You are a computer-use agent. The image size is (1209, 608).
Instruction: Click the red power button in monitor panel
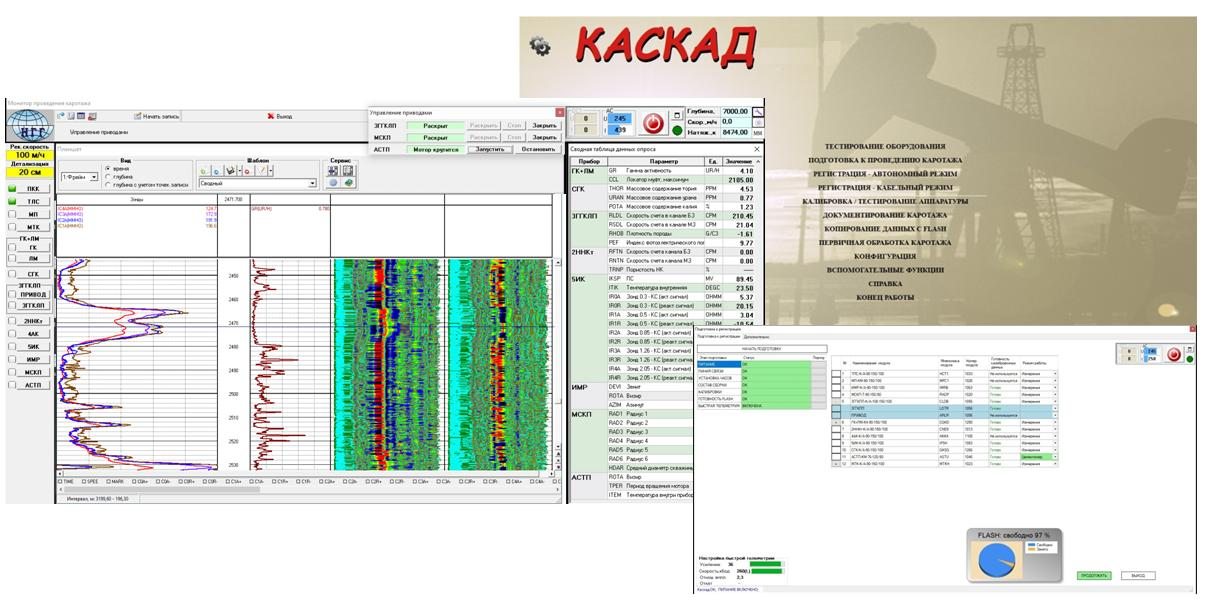(x=653, y=122)
